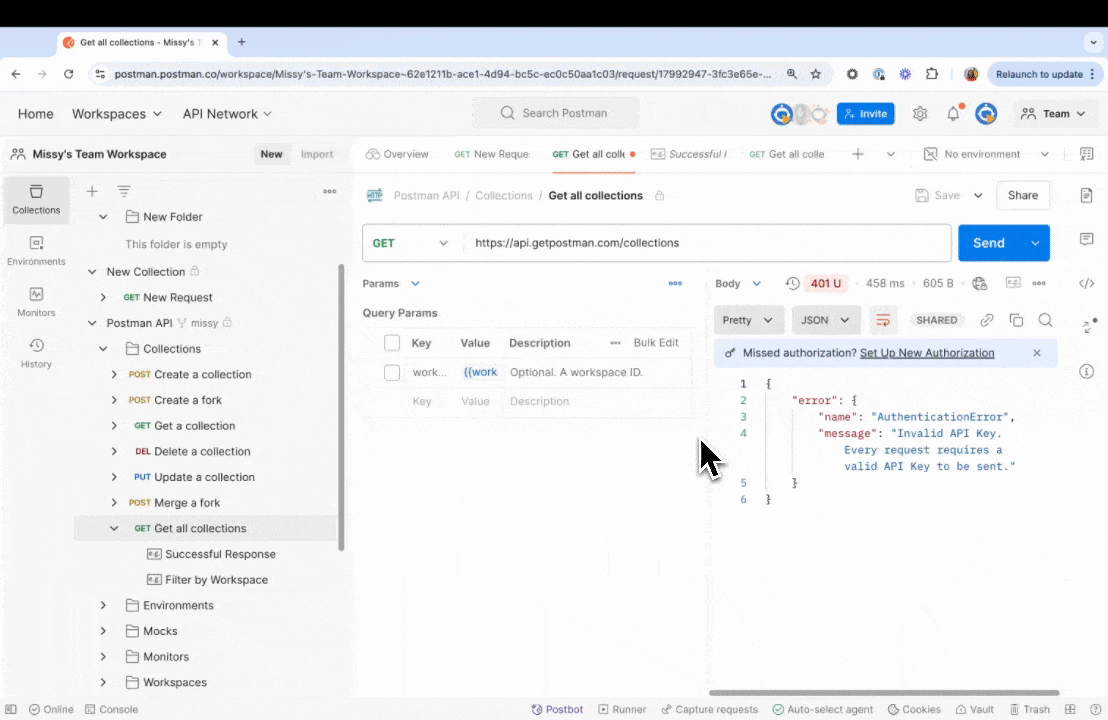
Task: Click the response horizontal scrollbar
Action: pos(884,692)
